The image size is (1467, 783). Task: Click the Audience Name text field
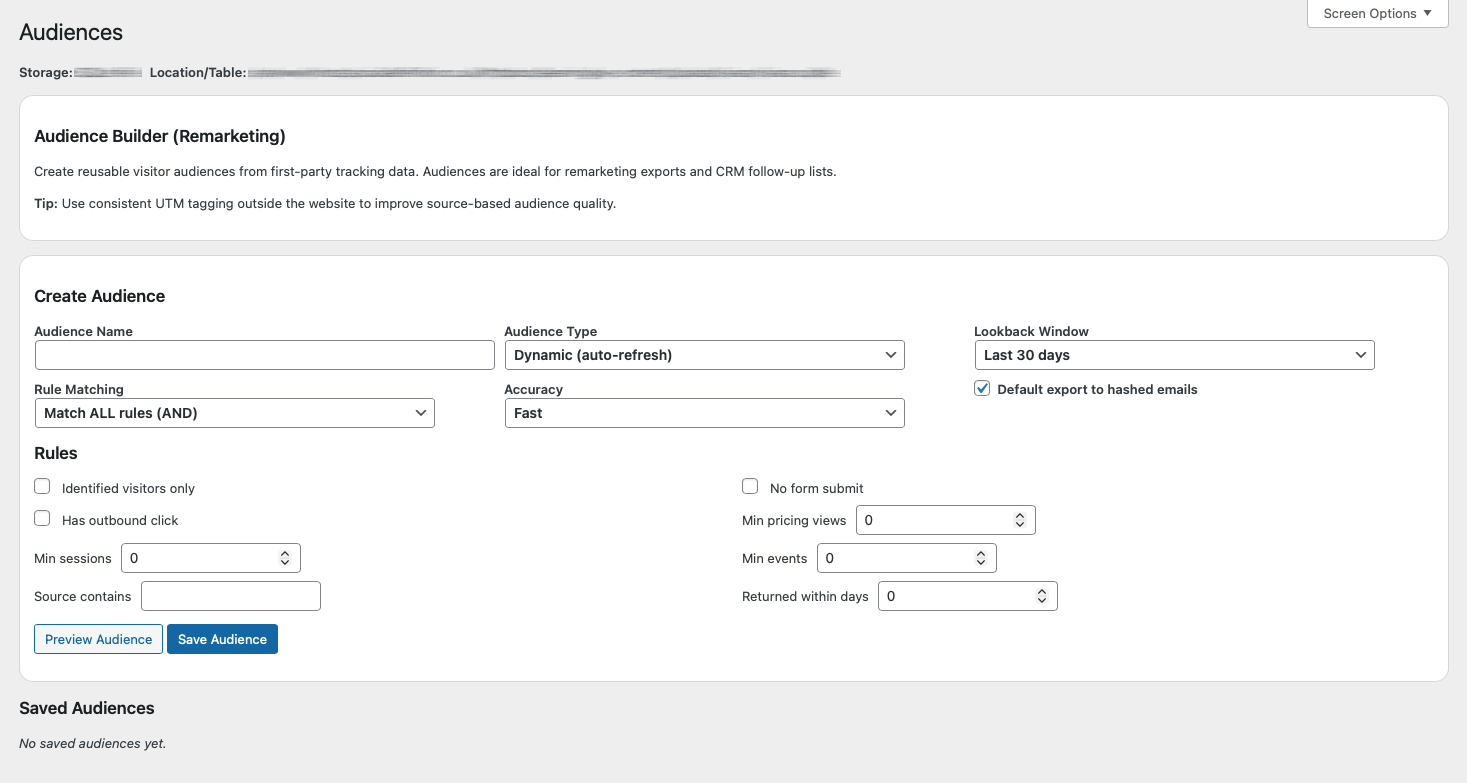(264, 355)
